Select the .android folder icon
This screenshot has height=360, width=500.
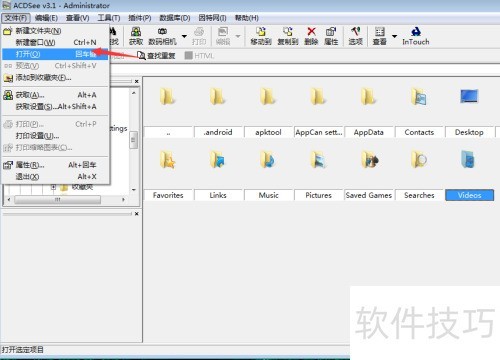click(218, 97)
